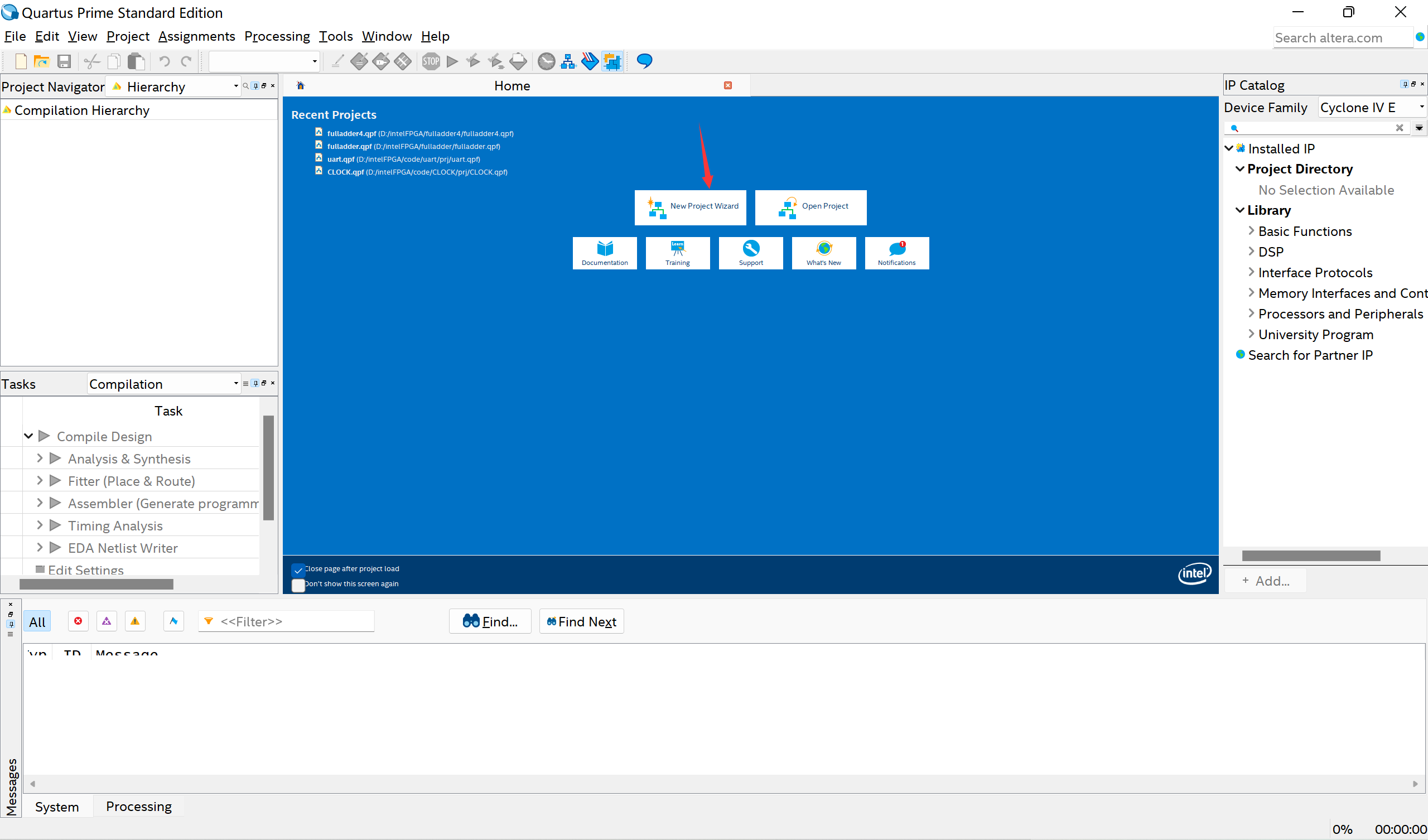Click the Undo arrow icon
The height and width of the screenshot is (840, 1428).
(165, 61)
